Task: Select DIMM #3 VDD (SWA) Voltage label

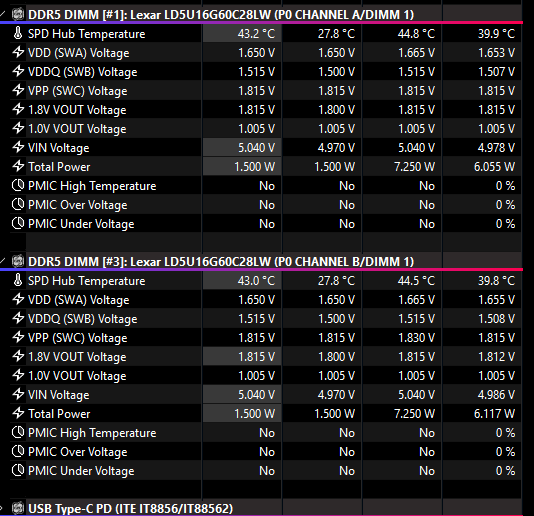Action: coord(79,300)
